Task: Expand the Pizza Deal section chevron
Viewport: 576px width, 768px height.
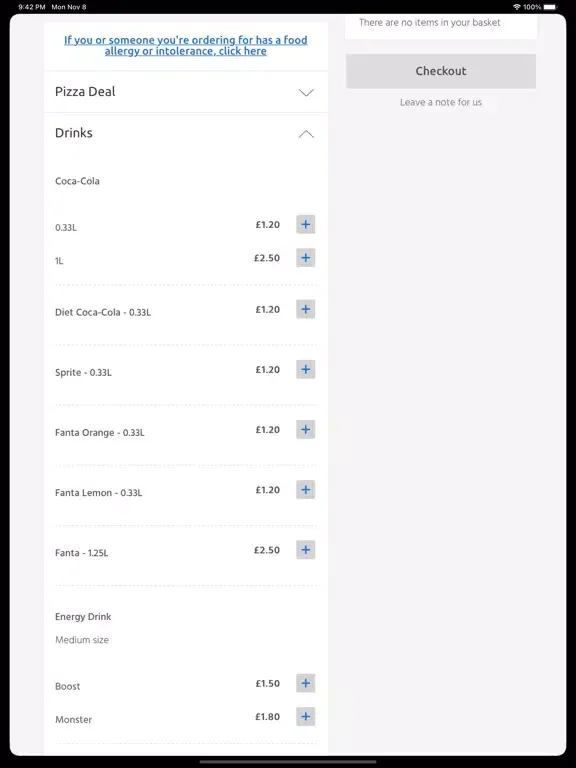Action: coord(306,92)
